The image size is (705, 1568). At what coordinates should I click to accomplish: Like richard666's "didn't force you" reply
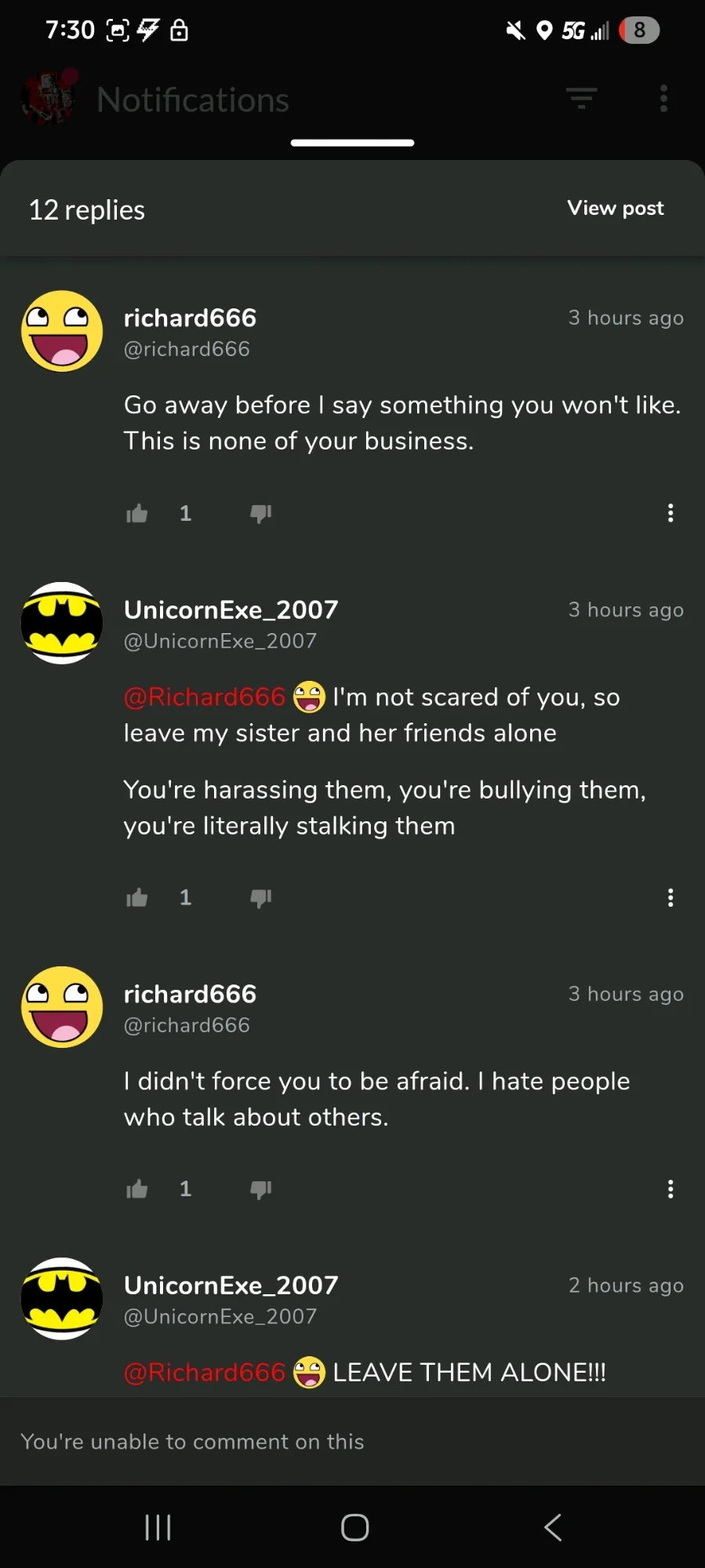pos(137,1190)
